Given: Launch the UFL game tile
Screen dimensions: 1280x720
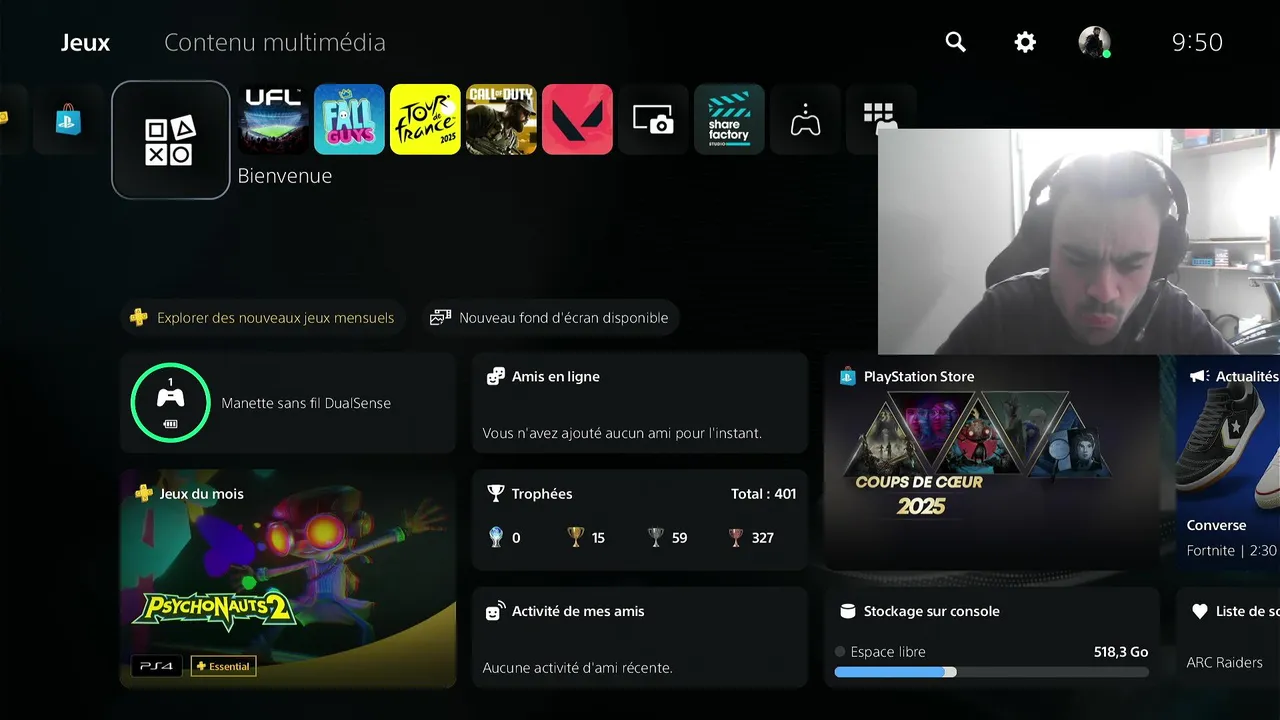Looking at the screenshot, I should (273, 119).
